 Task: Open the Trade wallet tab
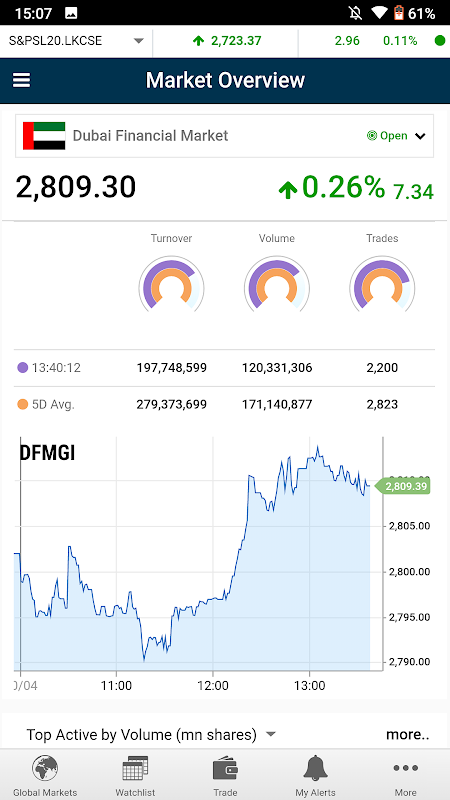pos(225,769)
